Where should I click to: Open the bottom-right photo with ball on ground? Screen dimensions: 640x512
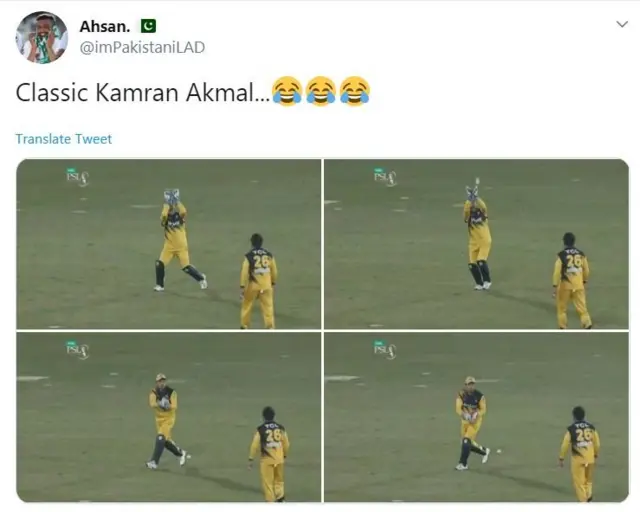[476, 417]
